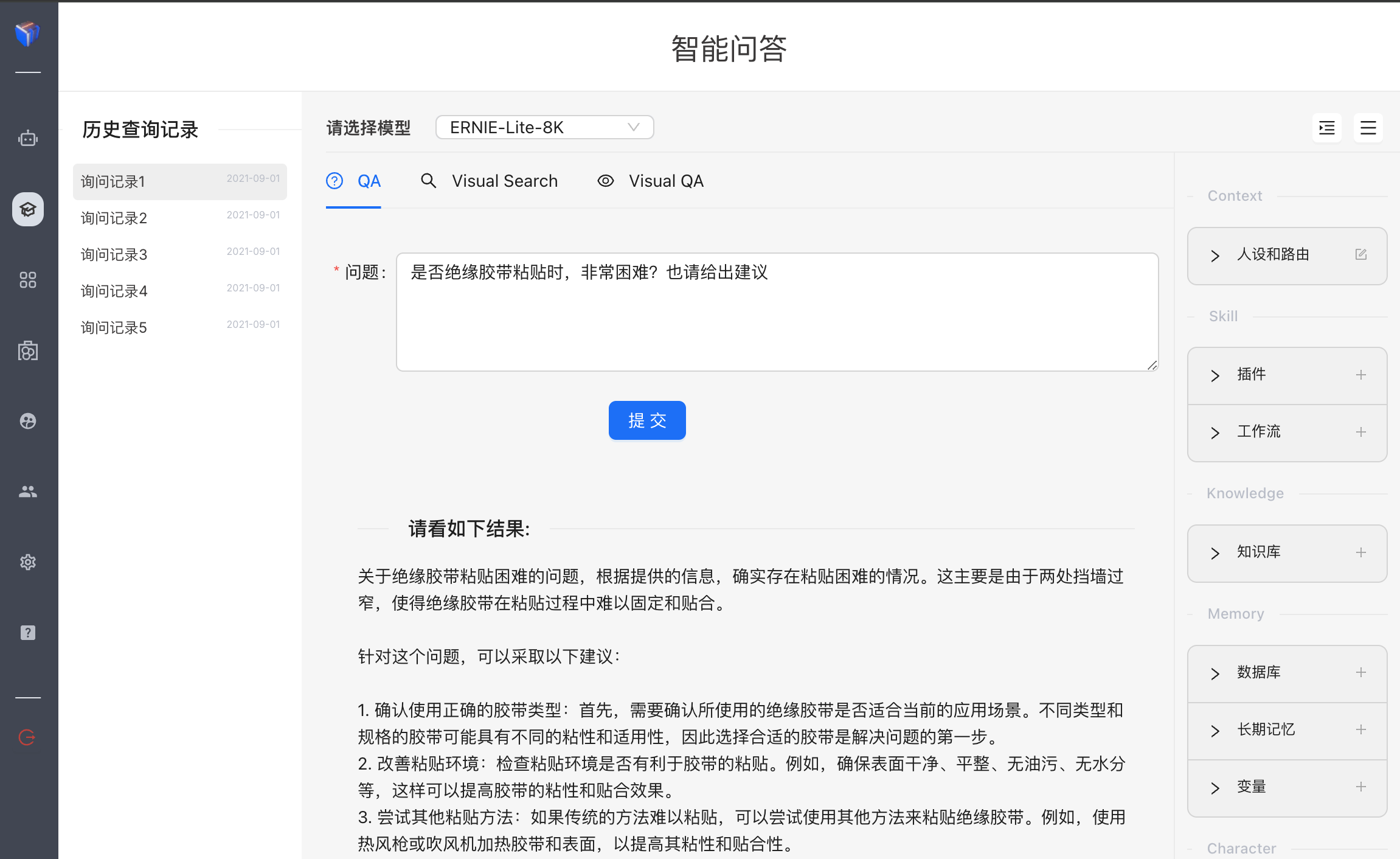The width and height of the screenshot is (1400, 859).
Task: Click the robot icon in left sidebar
Action: click(x=28, y=139)
